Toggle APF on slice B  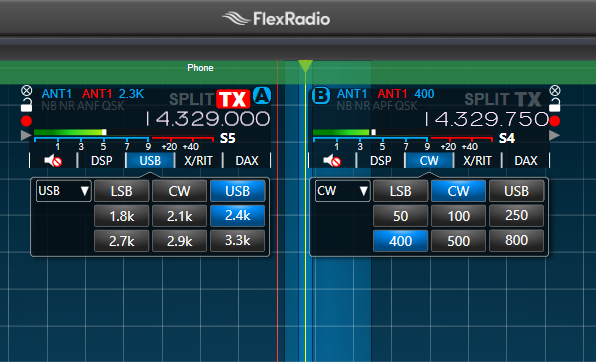point(382,105)
